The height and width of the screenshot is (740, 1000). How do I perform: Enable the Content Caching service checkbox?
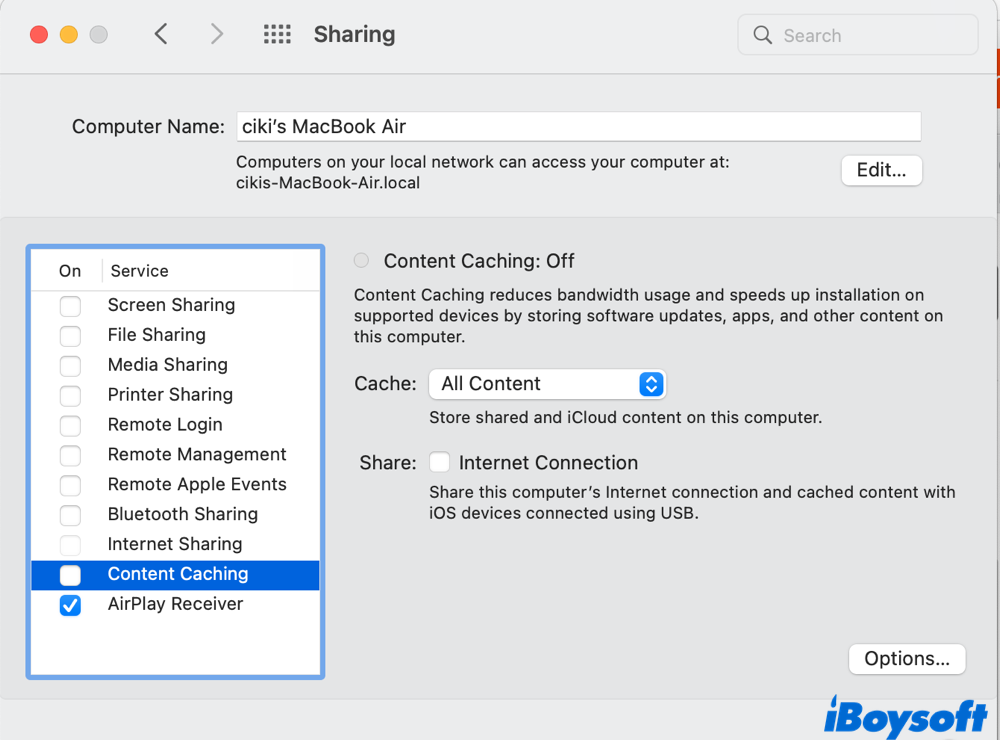click(70, 575)
